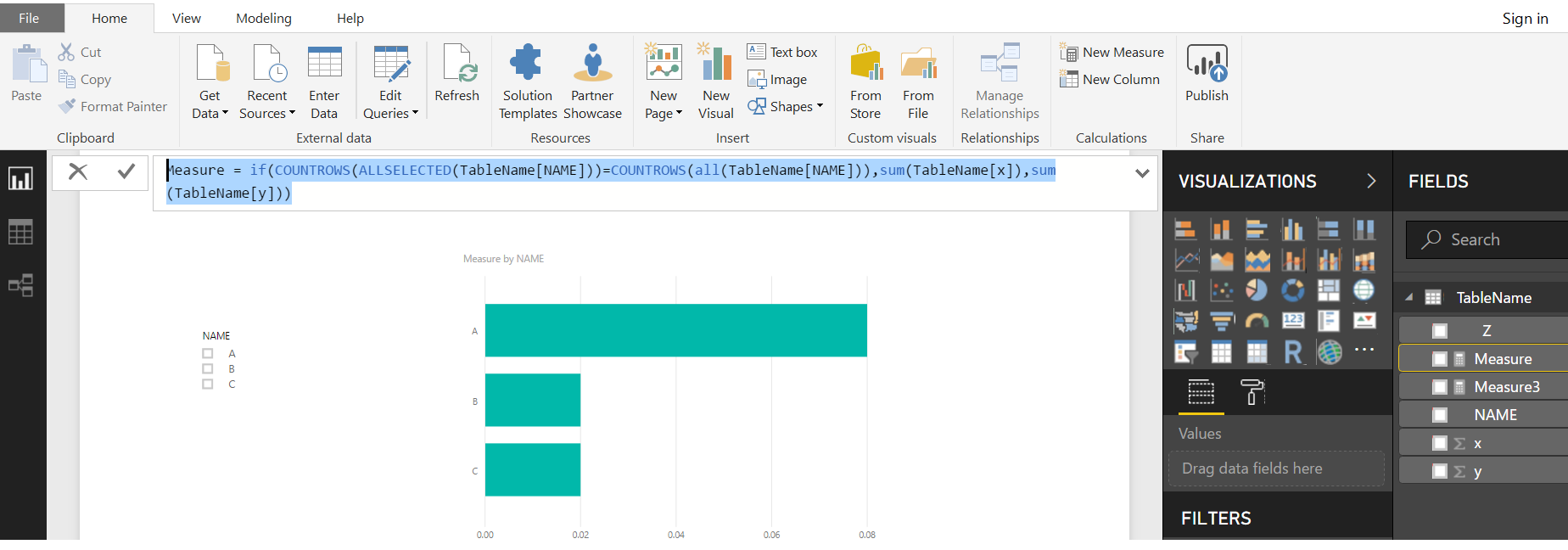Collapse the TableName table tree
Screen dimensions: 1568x550
click(x=1409, y=297)
